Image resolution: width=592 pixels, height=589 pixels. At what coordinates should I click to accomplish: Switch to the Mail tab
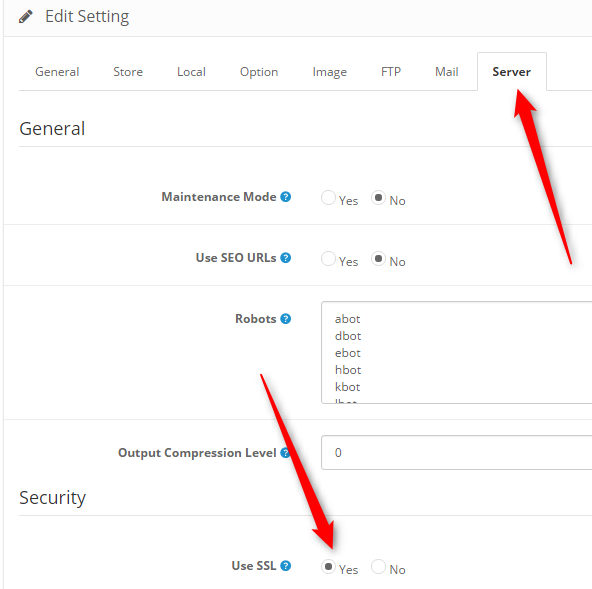point(447,72)
